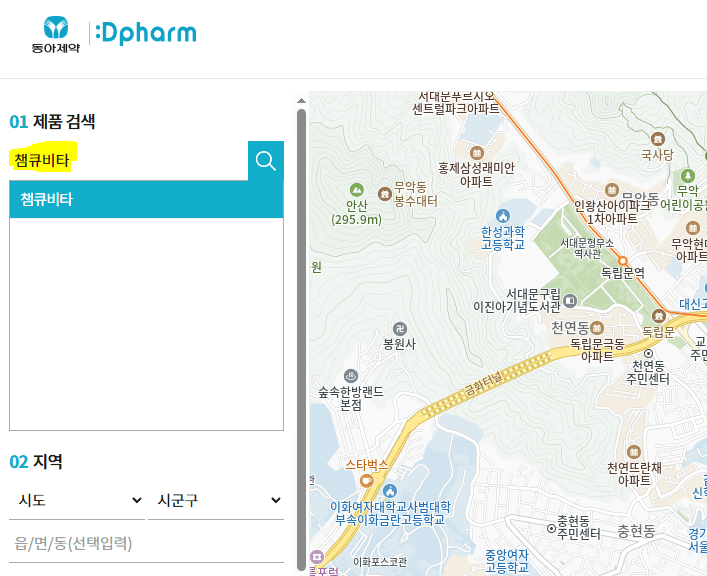Screen dimensions: 707x576
Task: Click the product search field containing 챔큐비타
Action: 128,160
